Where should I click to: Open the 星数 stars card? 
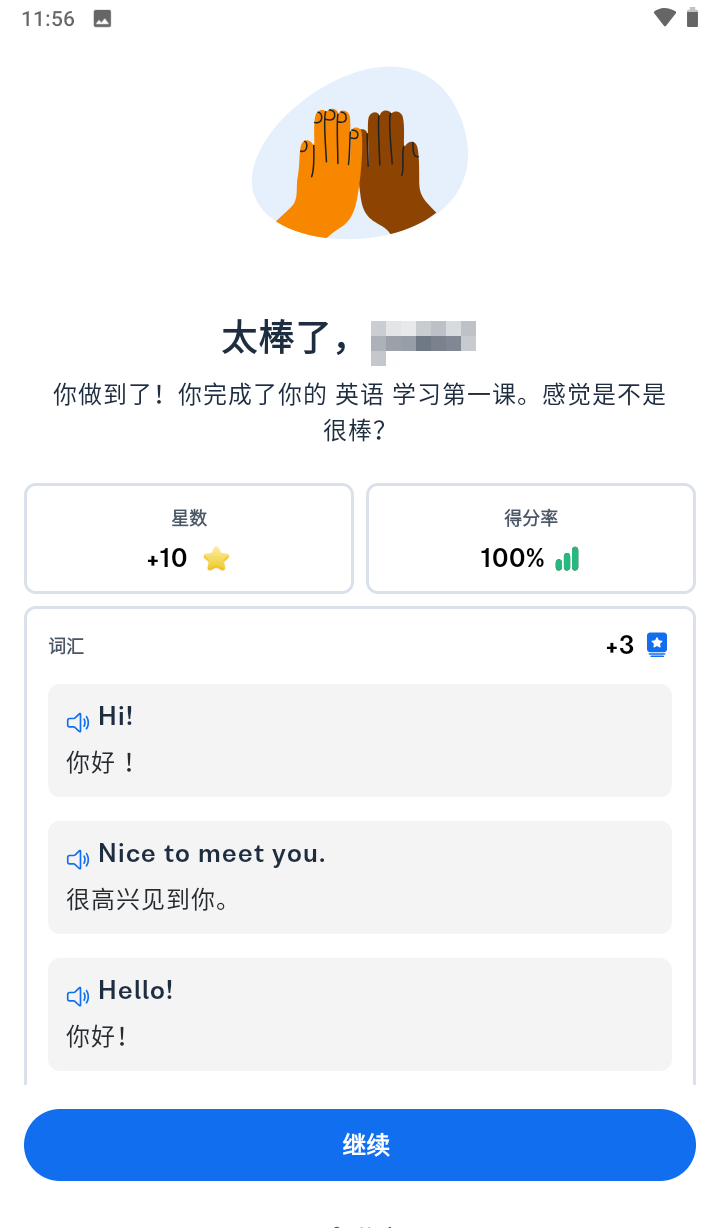coord(189,538)
